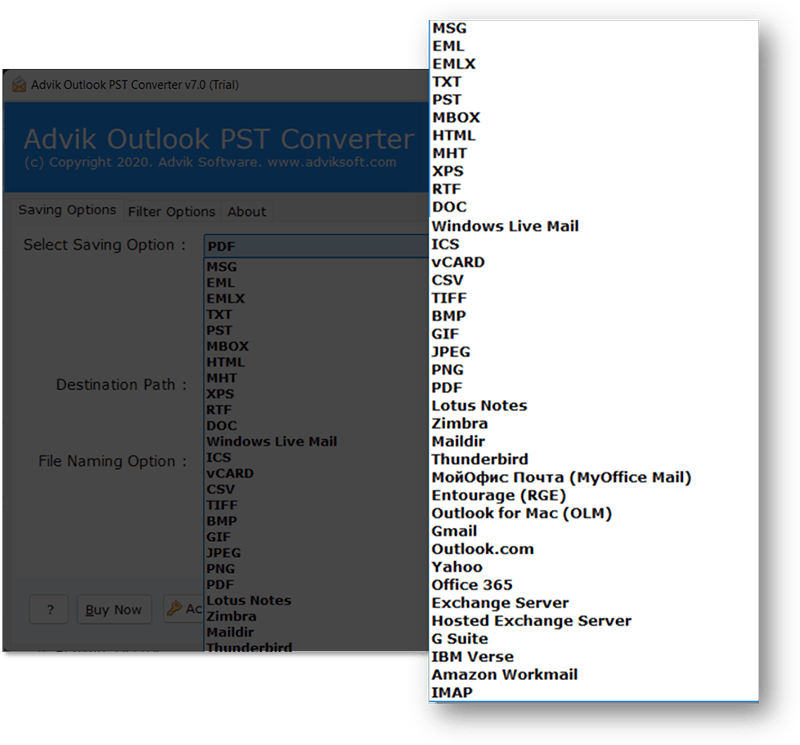Pick HTML in the dimmed window's dropdown list
Viewport: 800px width, 745px height.
tap(226, 362)
